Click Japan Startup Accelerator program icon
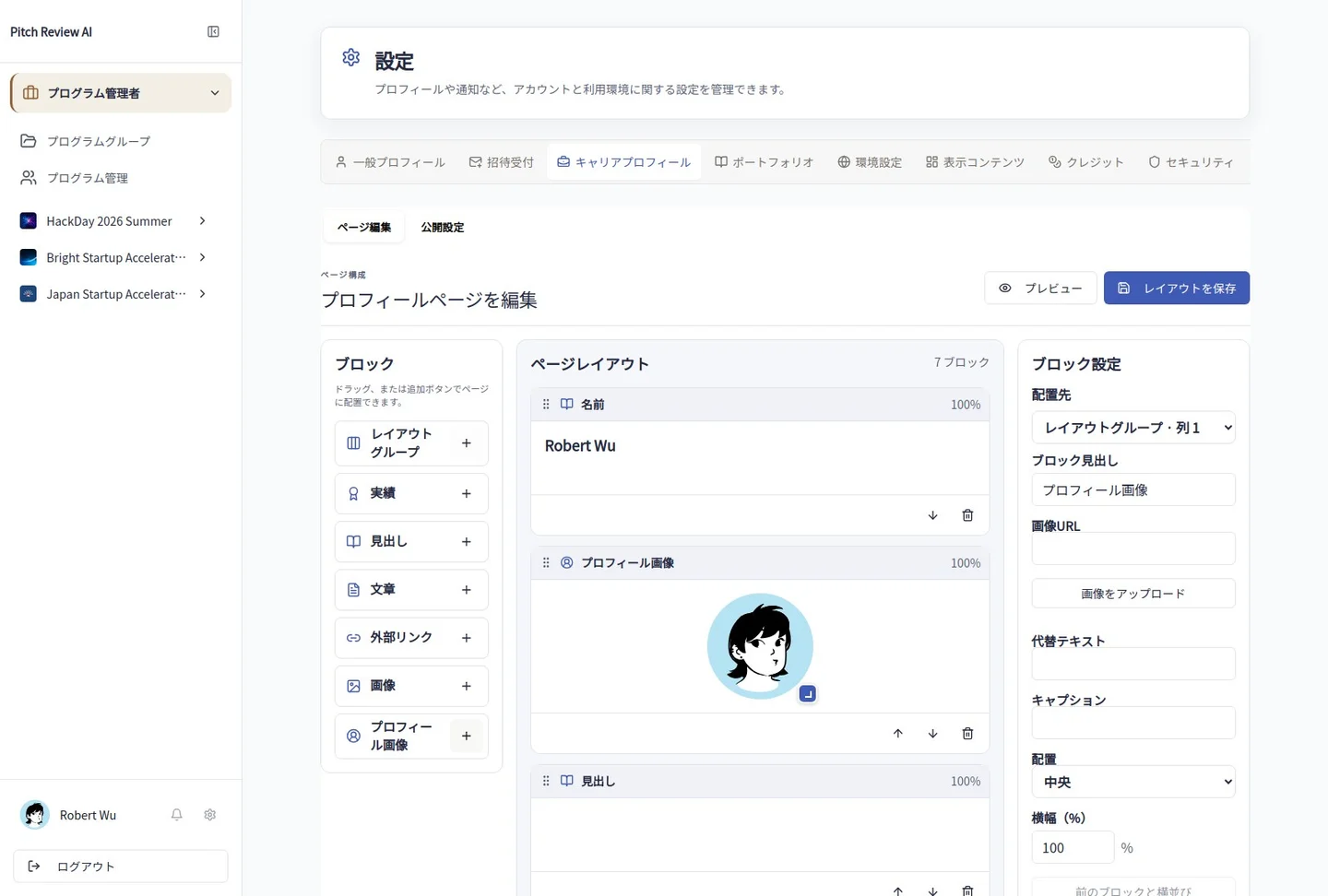 [29, 294]
